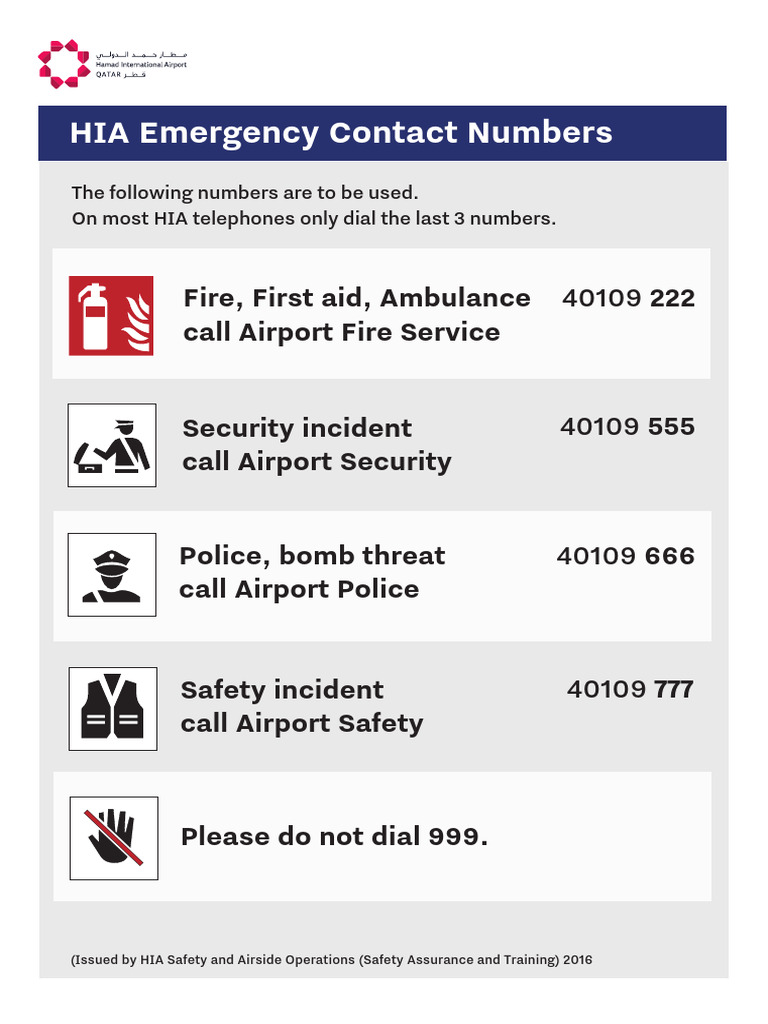The height and width of the screenshot is (1024, 768).
Task: Click the dial last 3 numbers instruction
Action: click(313, 218)
